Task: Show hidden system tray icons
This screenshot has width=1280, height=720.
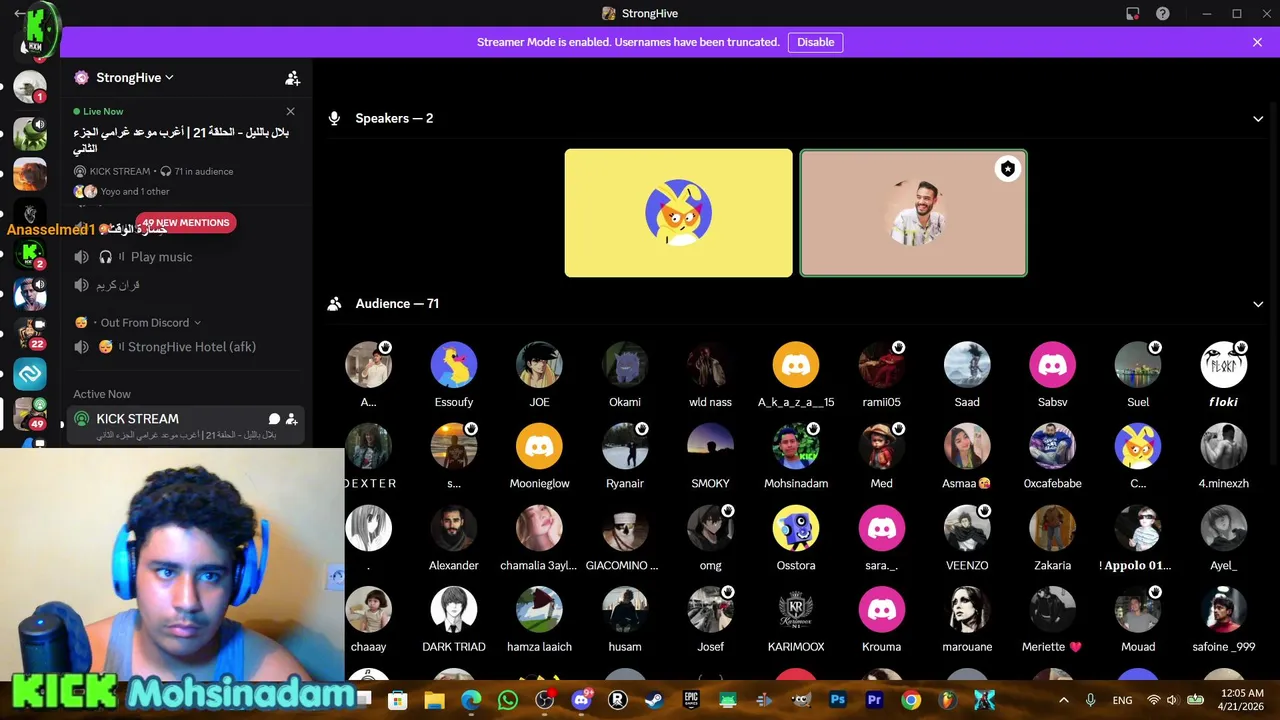Action: (1064, 700)
